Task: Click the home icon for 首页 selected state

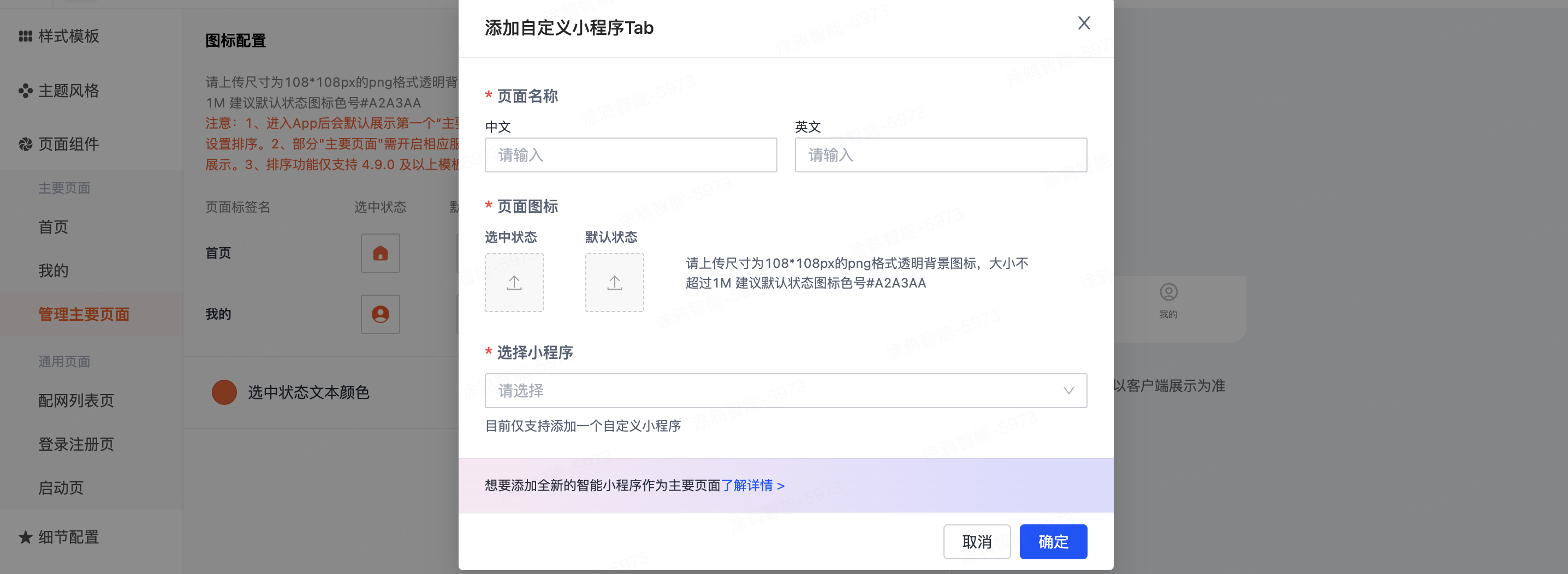Action: (380, 253)
